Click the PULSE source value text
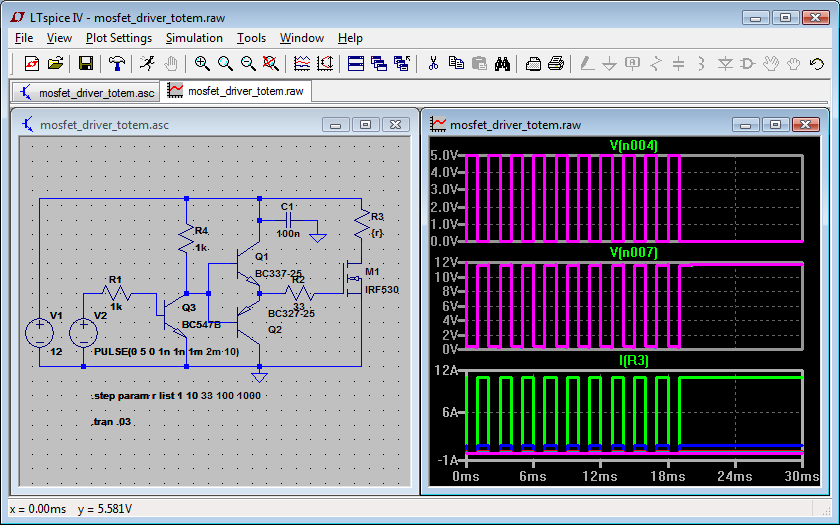Viewport: 840px width, 525px height. (167, 352)
